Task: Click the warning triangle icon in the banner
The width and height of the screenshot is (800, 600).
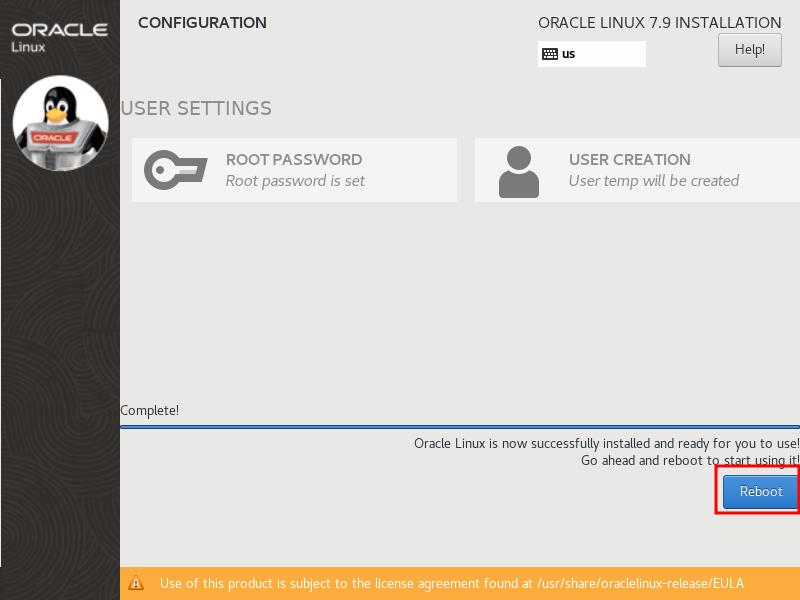Action: [136, 583]
